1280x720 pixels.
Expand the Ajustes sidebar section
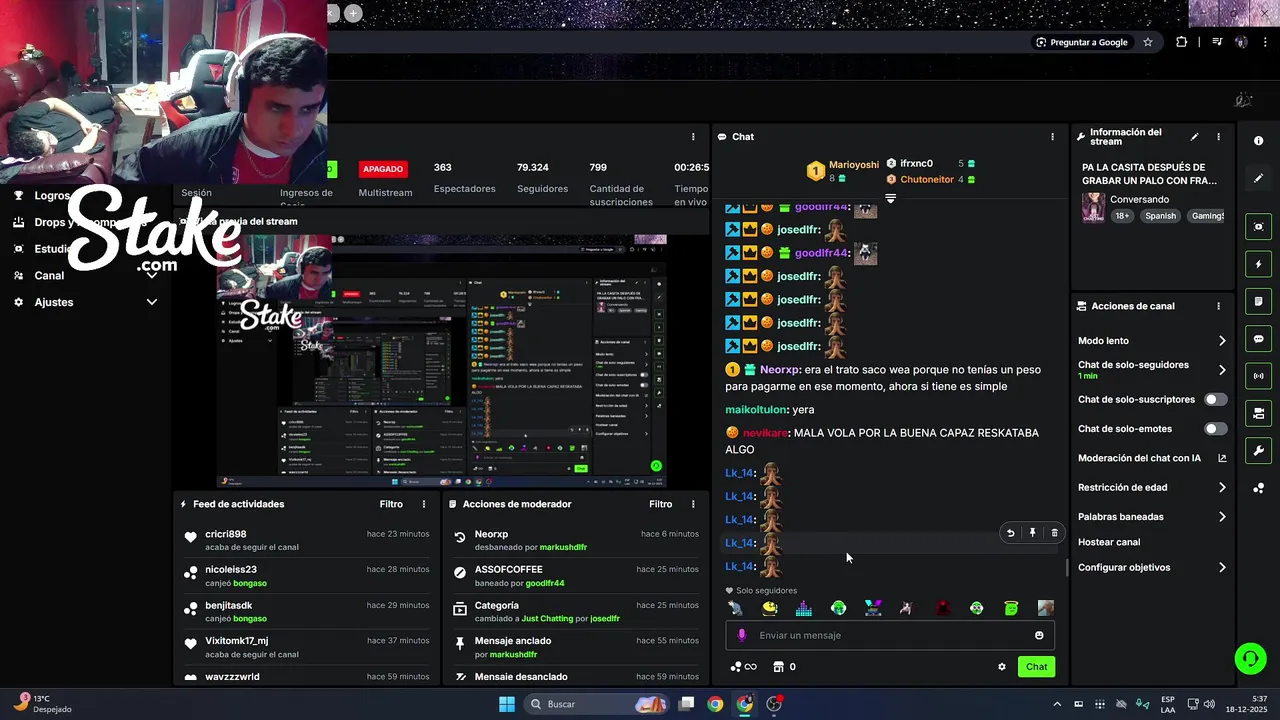152,302
